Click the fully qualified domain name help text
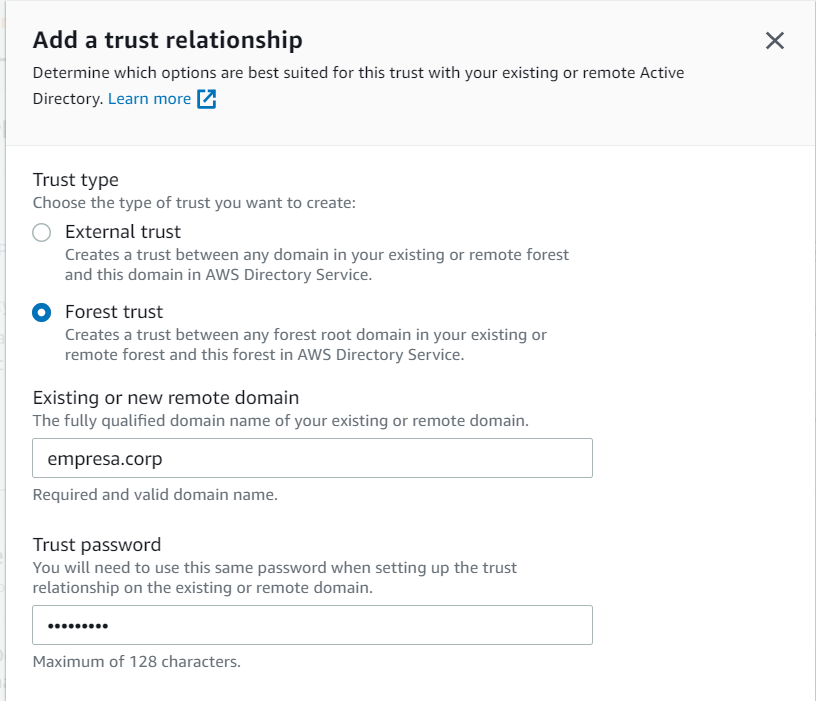 coord(281,421)
